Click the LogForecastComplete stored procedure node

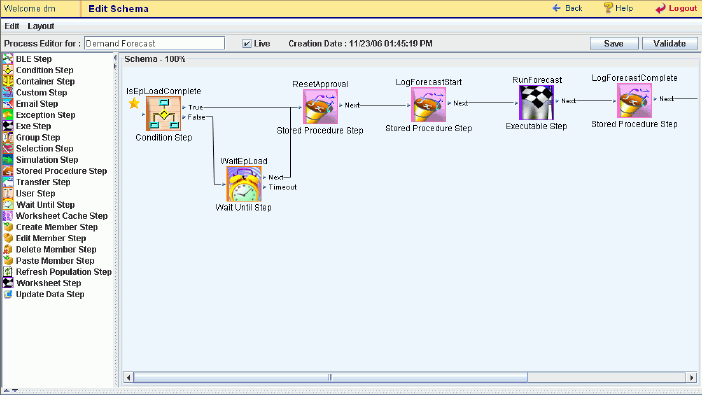[634, 100]
